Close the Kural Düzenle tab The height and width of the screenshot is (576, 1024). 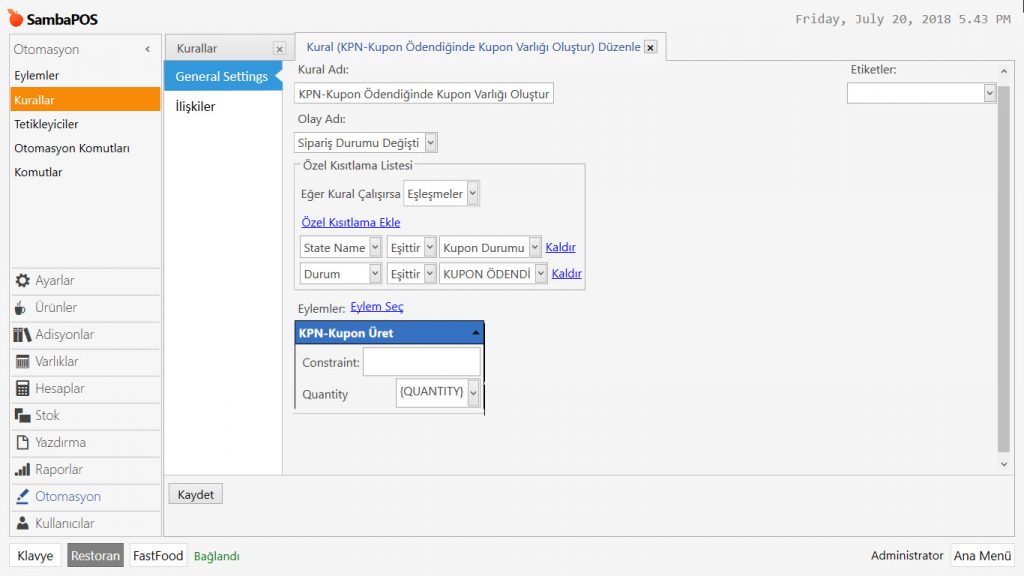pos(650,47)
